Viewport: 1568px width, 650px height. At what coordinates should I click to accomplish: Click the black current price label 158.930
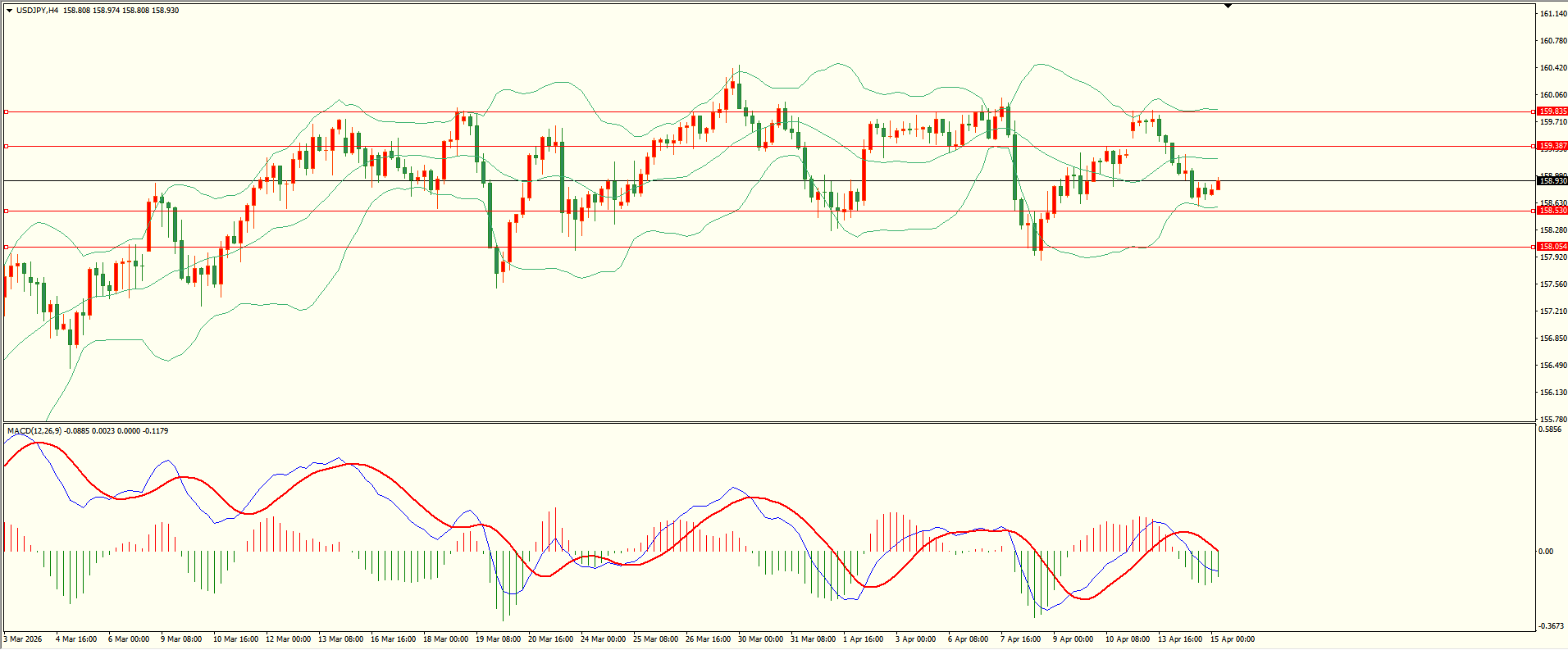coord(1552,180)
